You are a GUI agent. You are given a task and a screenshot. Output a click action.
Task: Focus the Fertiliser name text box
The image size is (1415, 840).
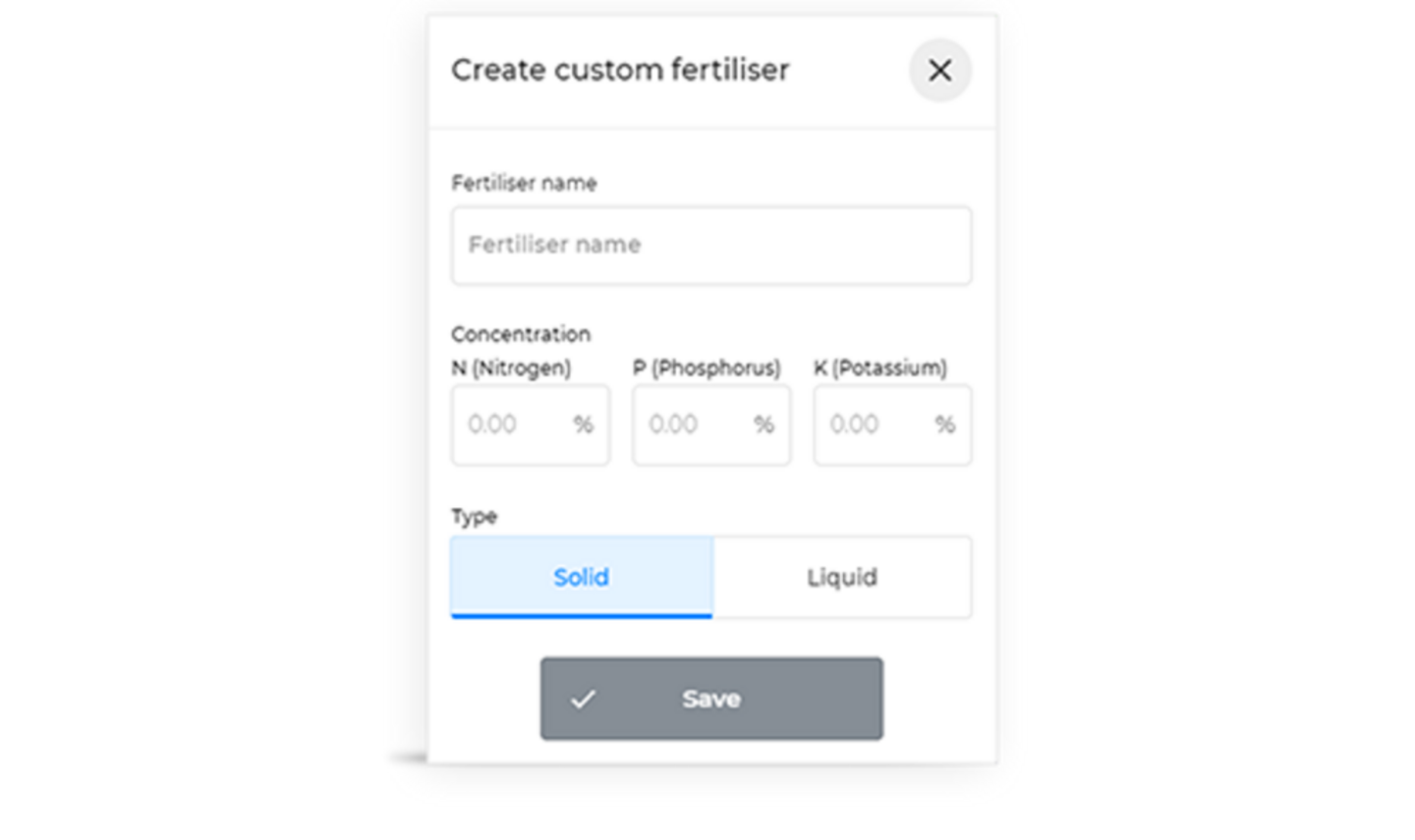pos(711,246)
